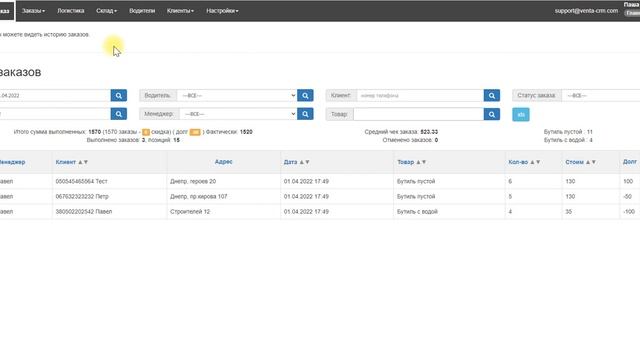Click search button next to Водитель dropdown
The image size is (640, 360).
[x=305, y=96]
